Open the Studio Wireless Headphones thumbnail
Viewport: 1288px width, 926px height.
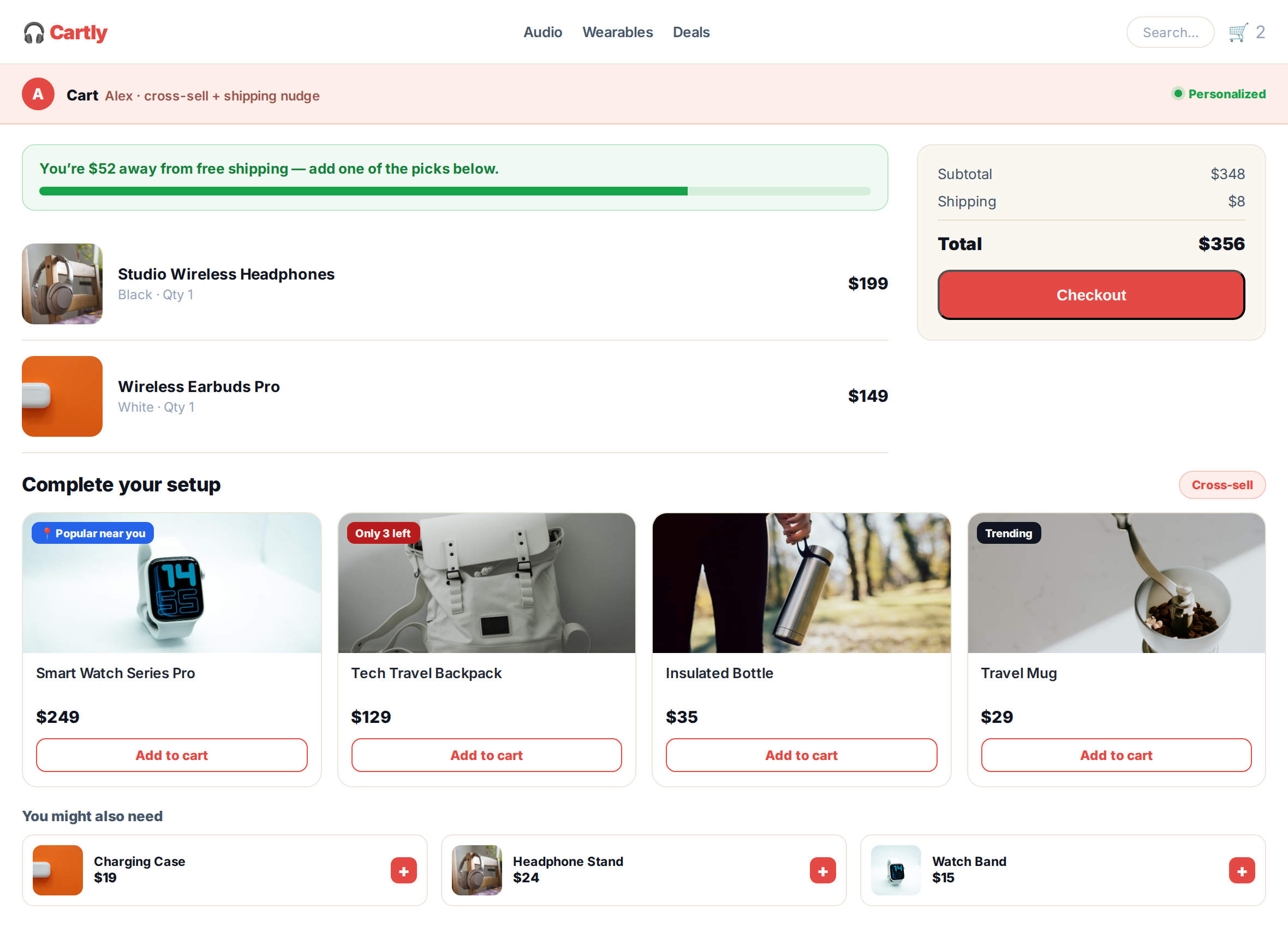(x=62, y=284)
